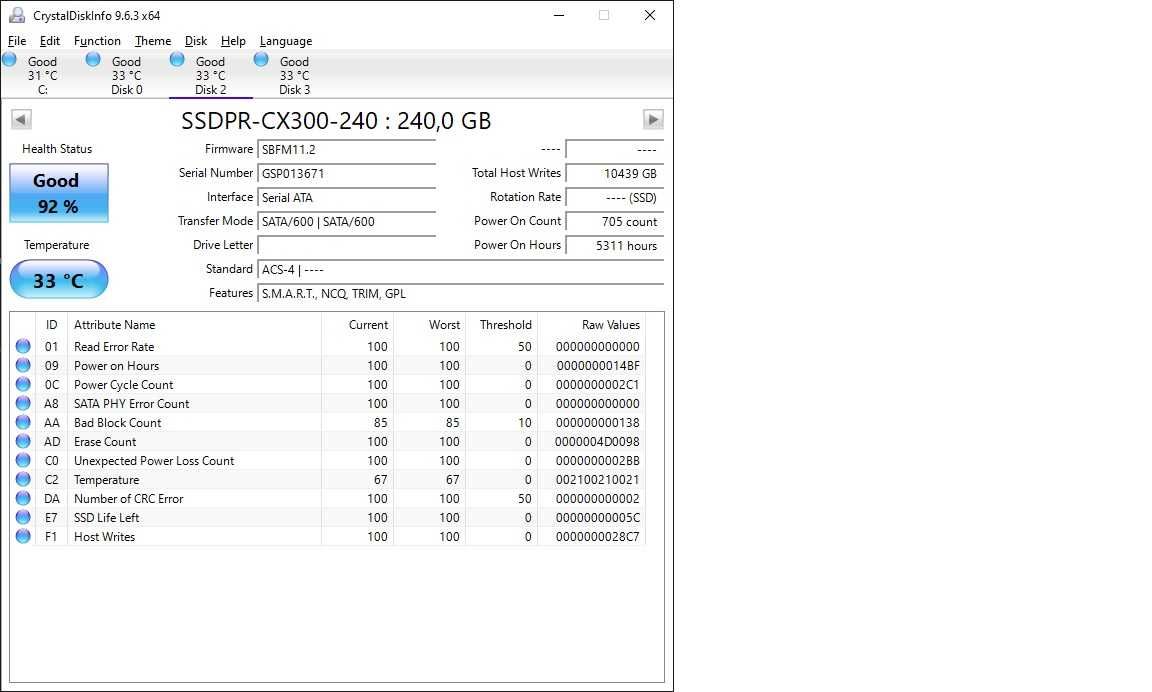Viewport: 1152px width, 692px height.
Task: Select the SSD Life Left attribute name
Action: pyautogui.click(x=107, y=518)
